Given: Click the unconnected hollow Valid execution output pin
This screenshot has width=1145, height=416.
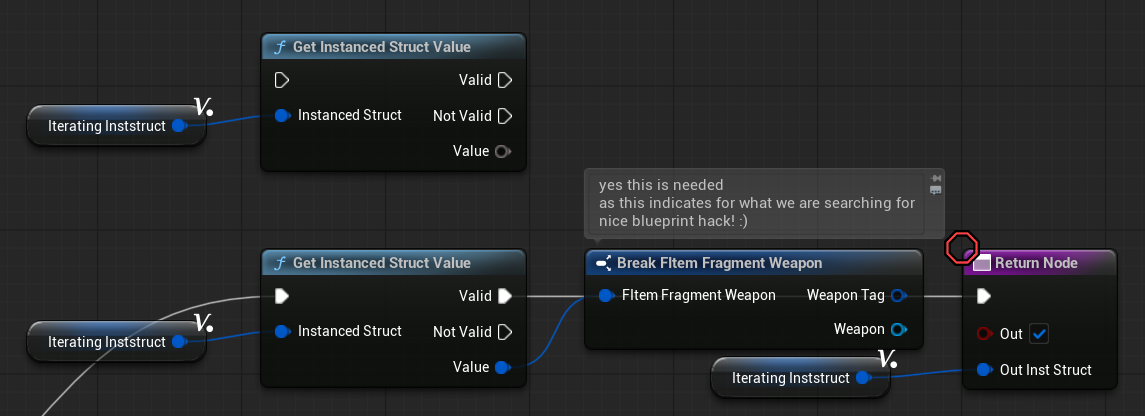Looking at the screenshot, I should (x=504, y=80).
